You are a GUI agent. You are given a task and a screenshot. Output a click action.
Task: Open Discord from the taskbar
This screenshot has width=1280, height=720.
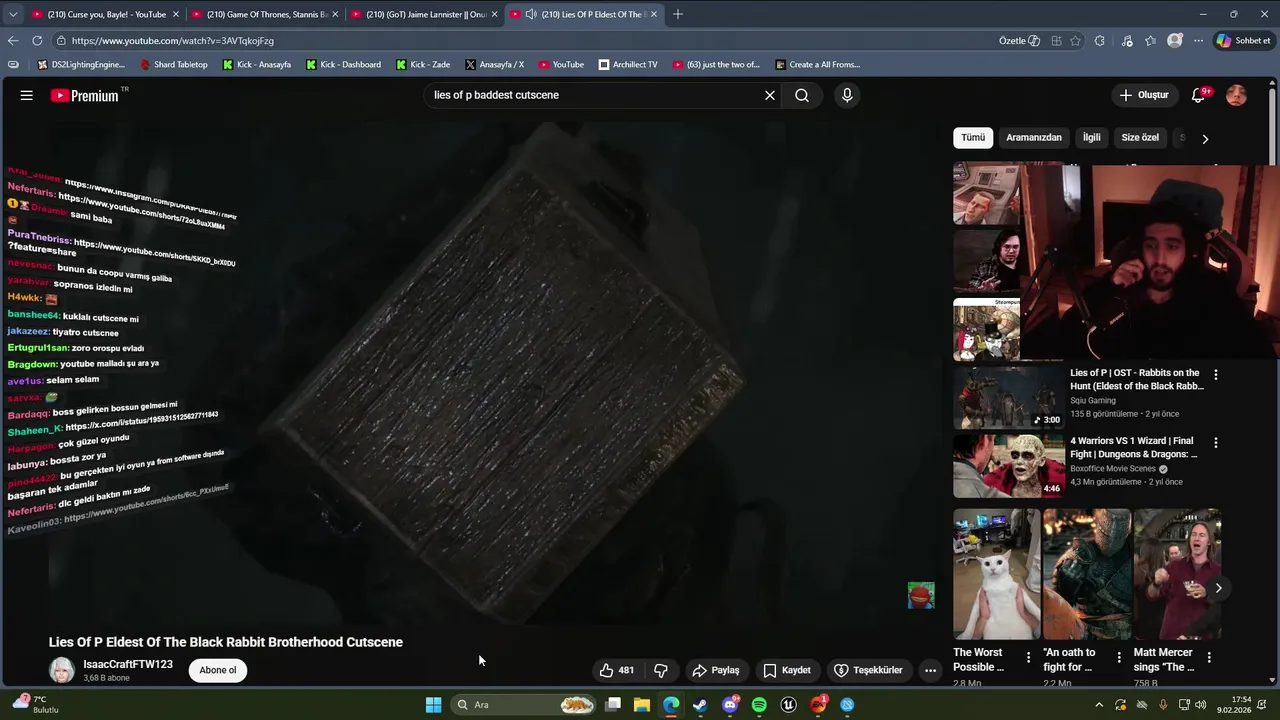730,705
